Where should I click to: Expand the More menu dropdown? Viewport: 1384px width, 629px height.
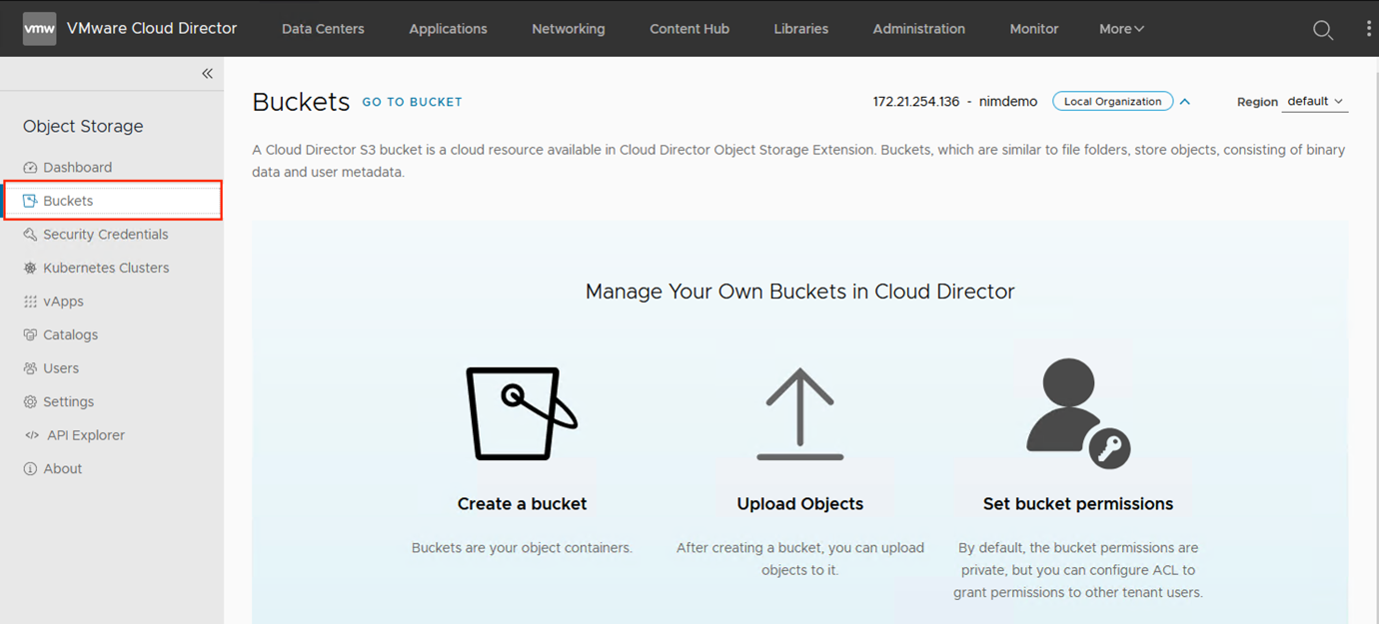[1121, 29]
